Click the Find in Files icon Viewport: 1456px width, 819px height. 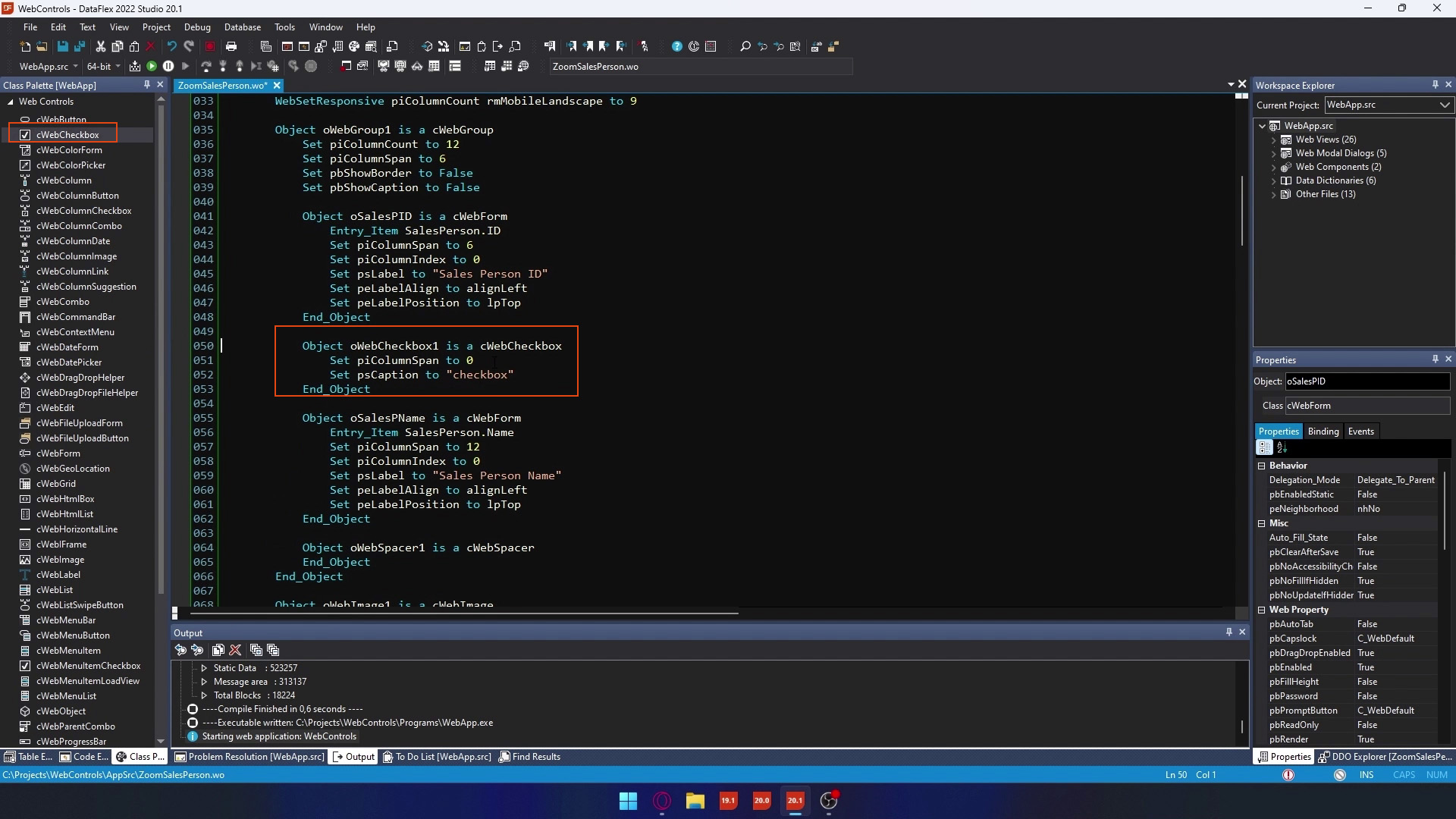pyautogui.click(x=795, y=46)
